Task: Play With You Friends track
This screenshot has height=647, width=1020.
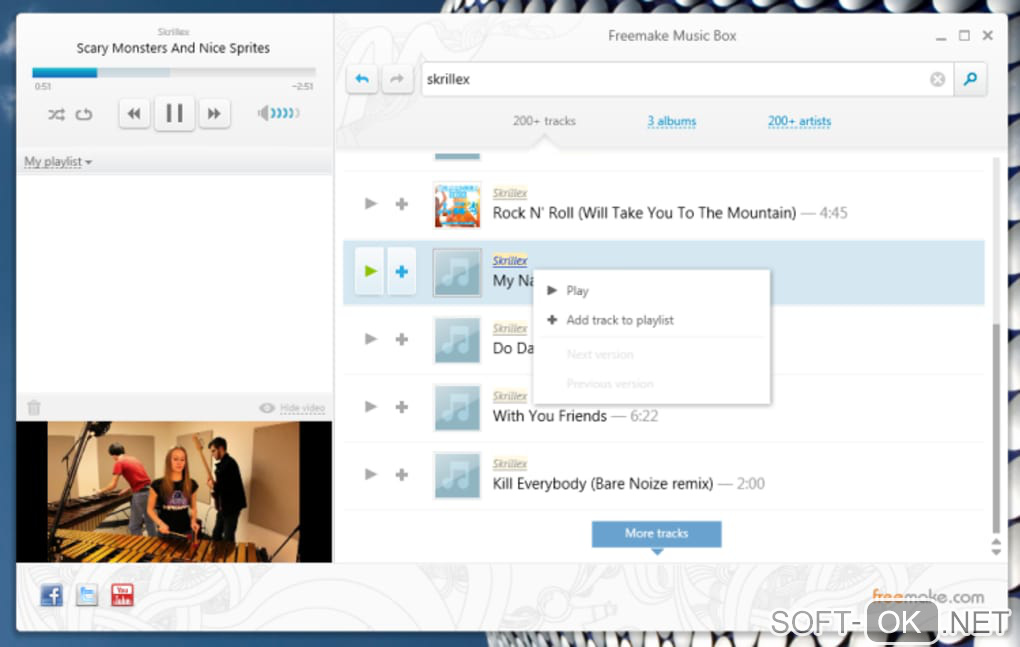Action: click(371, 406)
